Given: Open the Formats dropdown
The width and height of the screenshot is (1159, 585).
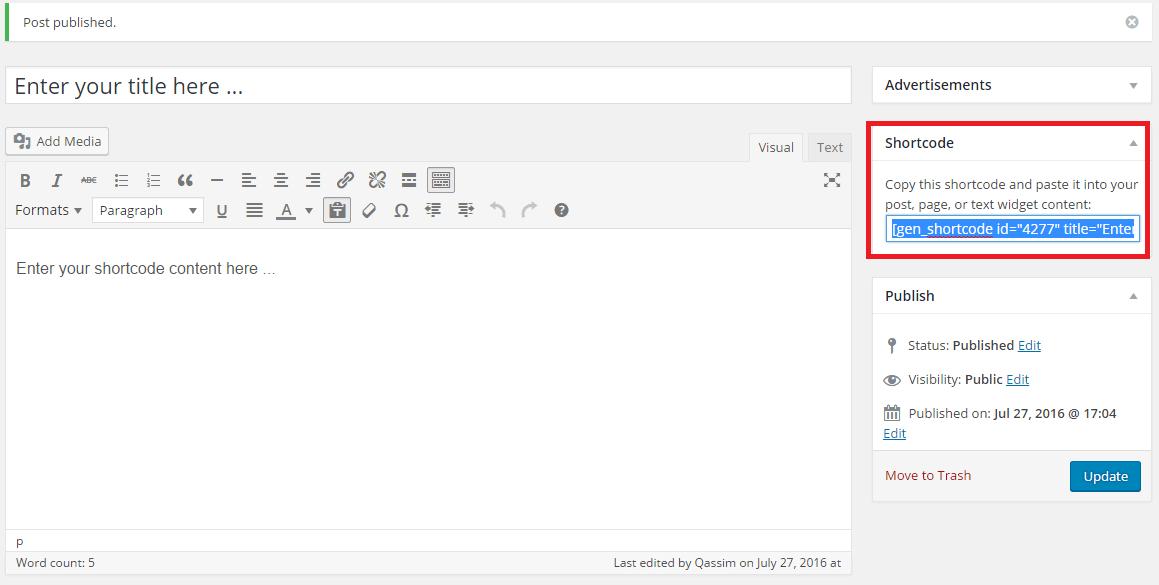Looking at the screenshot, I should coord(48,211).
